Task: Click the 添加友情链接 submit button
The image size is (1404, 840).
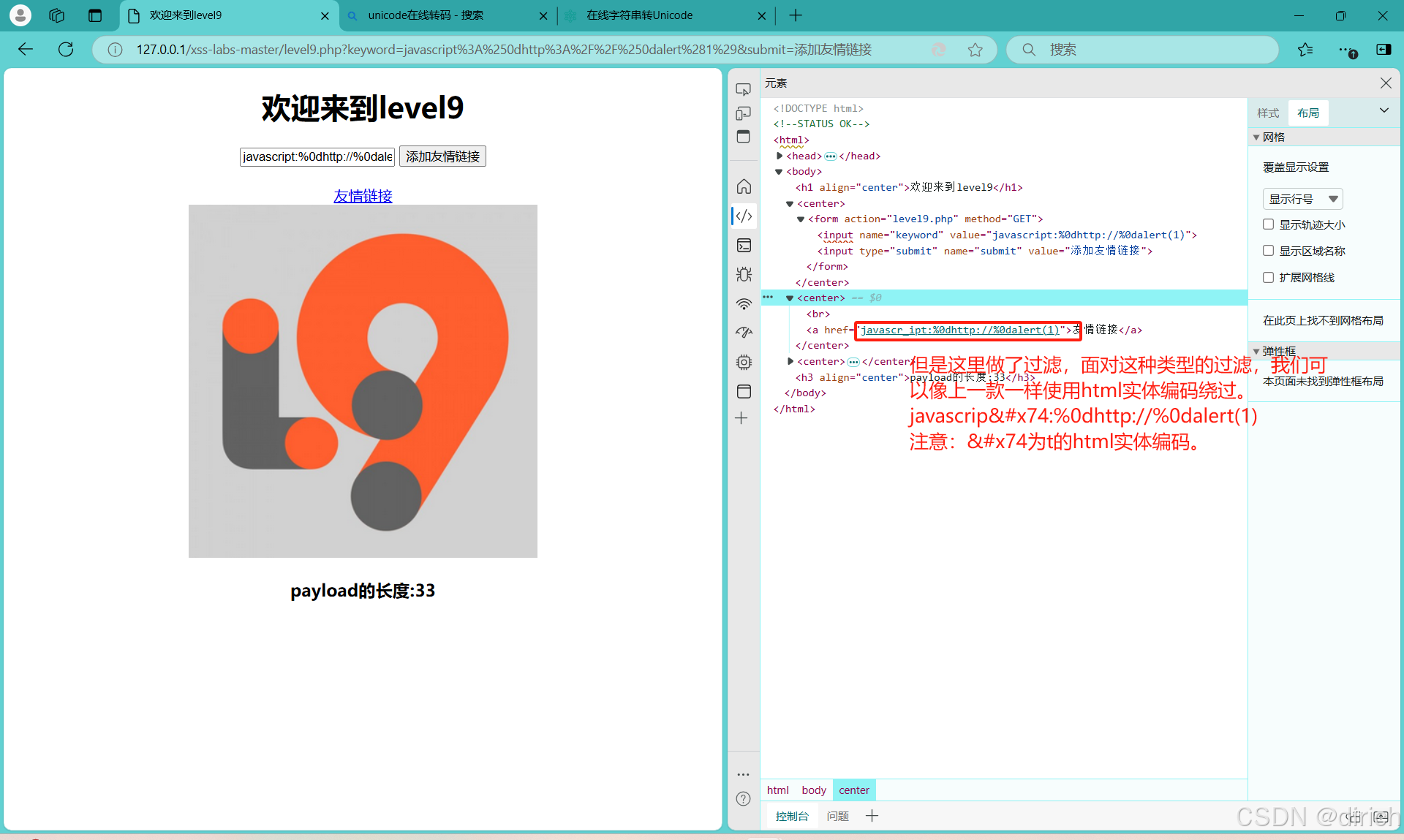Action: pos(442,156)
